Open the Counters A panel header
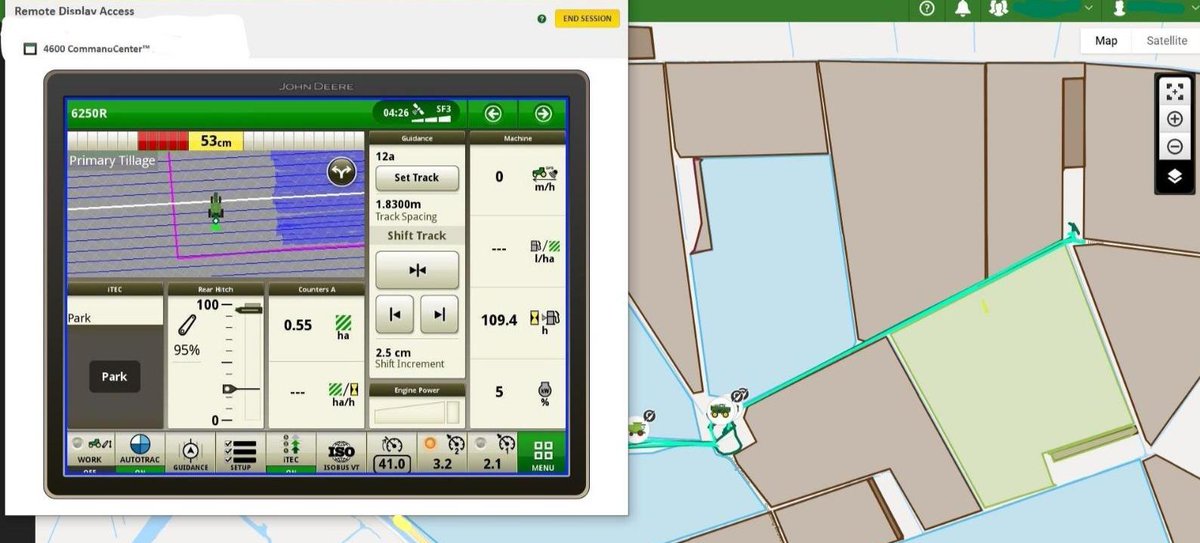 pos(317,289)
